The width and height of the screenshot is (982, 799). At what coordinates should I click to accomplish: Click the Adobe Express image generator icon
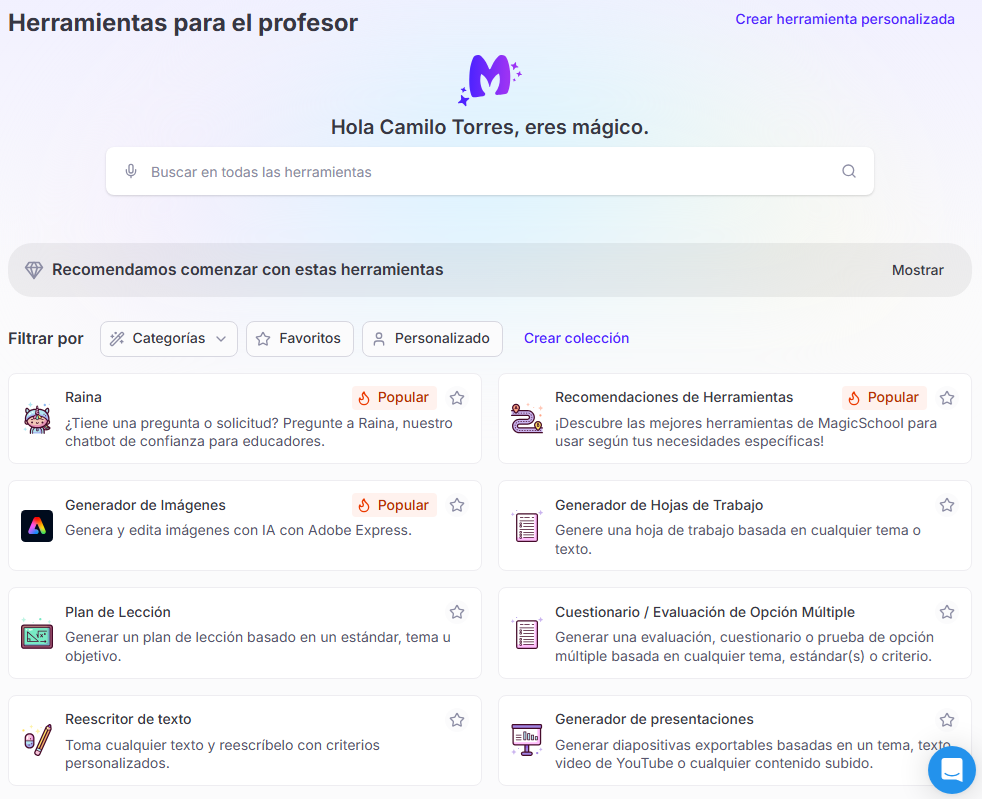coord(37,526)
